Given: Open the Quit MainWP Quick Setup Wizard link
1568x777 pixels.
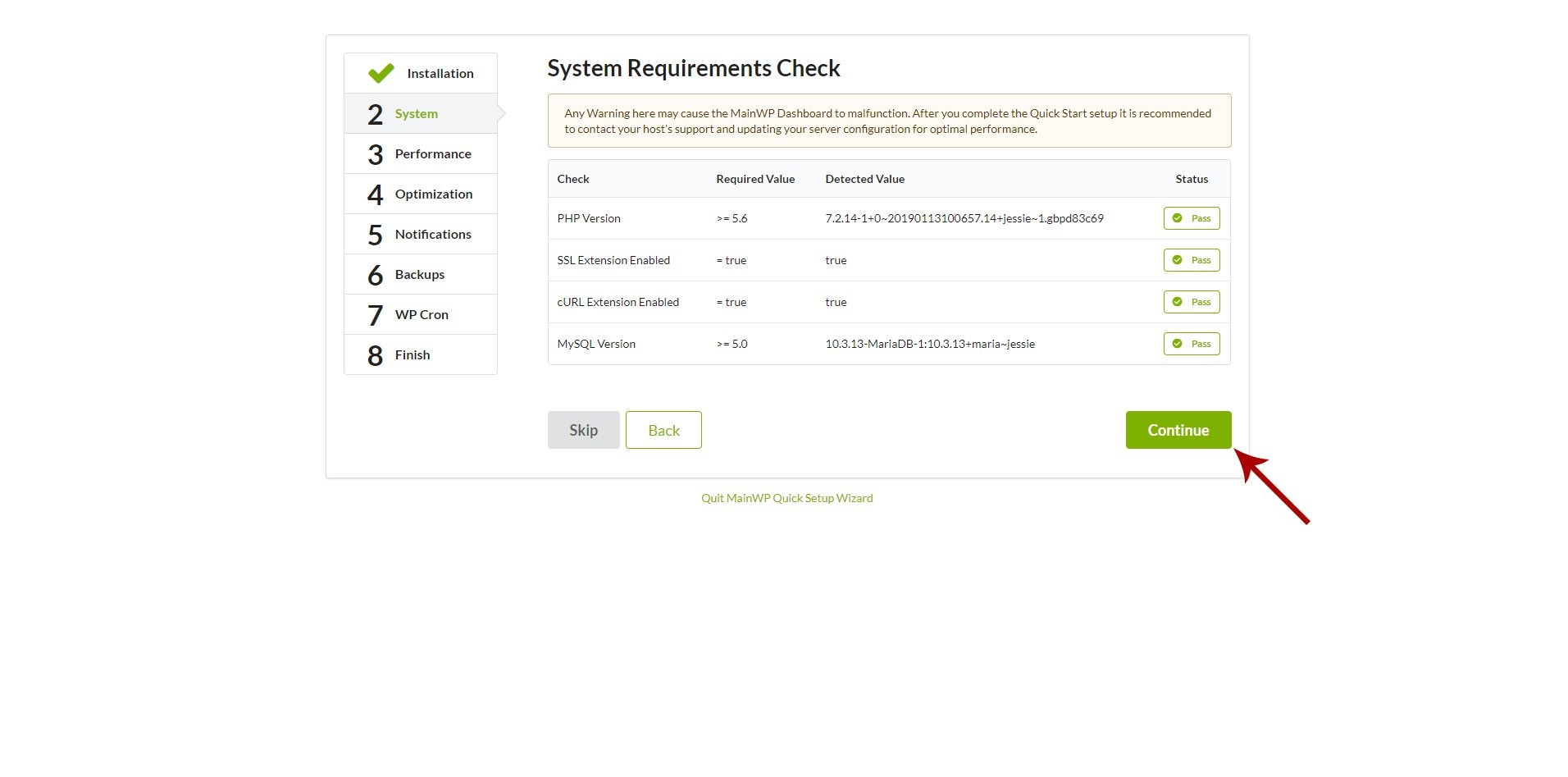Looking at the screenshot, I should (786, 498).
